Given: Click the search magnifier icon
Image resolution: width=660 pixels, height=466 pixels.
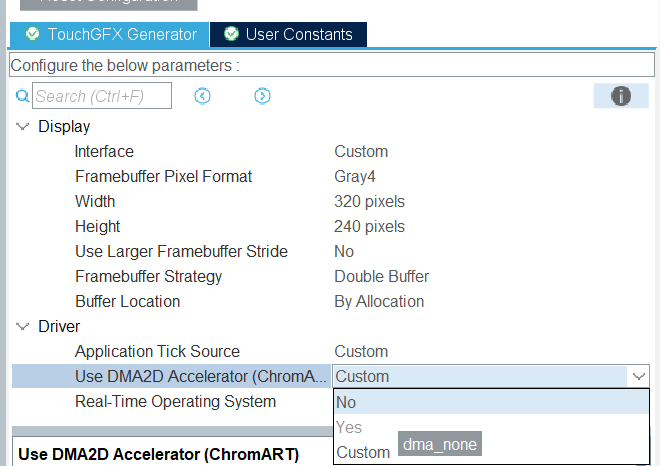Looking at the screenshot, I should coord(23,96).
